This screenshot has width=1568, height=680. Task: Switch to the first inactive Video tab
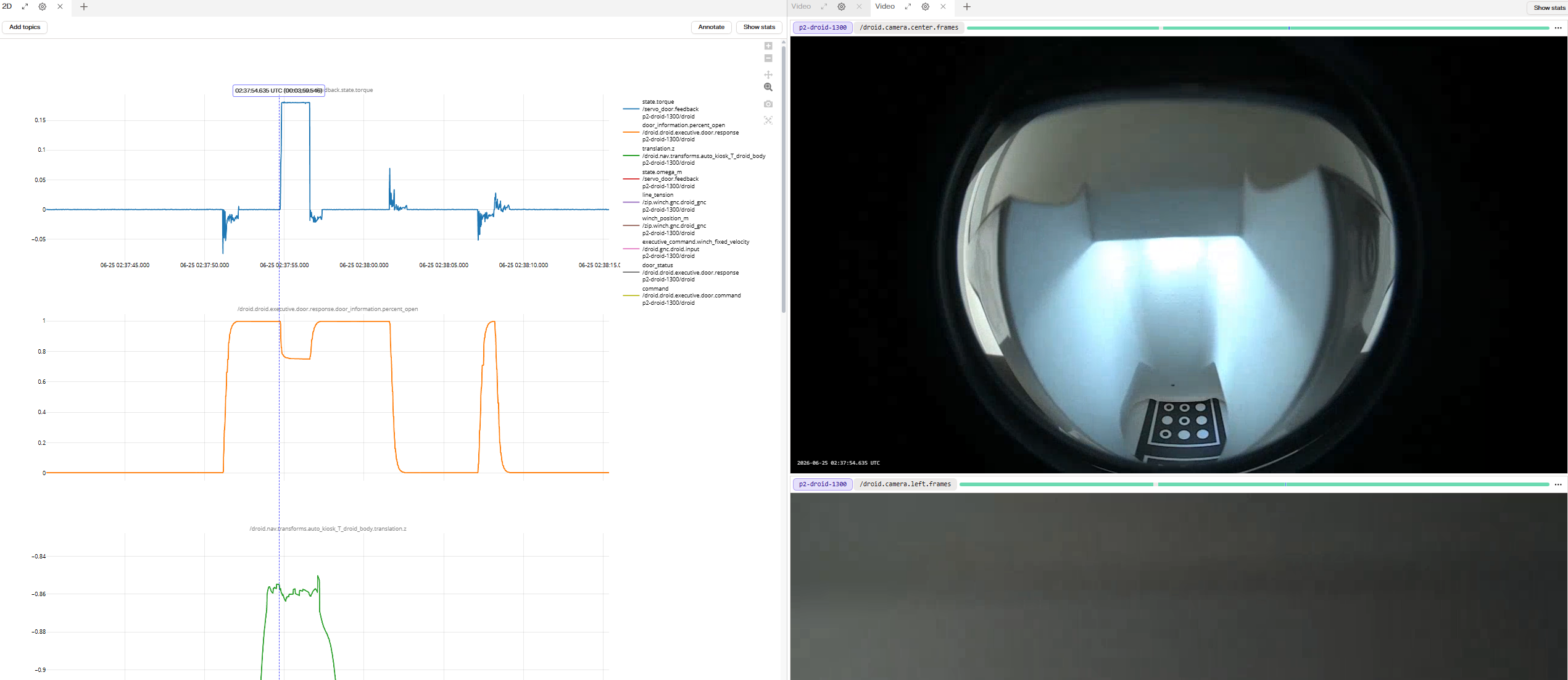coord(801,7)
